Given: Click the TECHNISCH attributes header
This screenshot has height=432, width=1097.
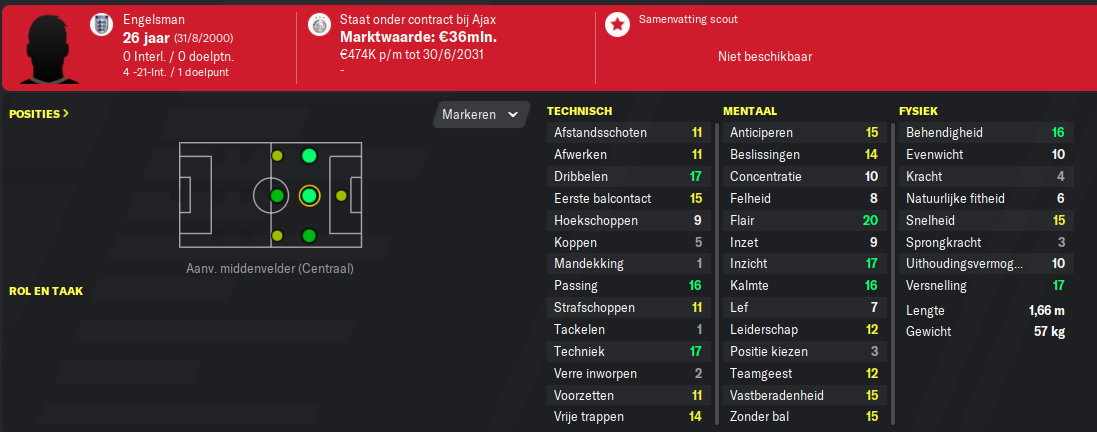Looking at the screenshot, I should [x=579, y=111].
